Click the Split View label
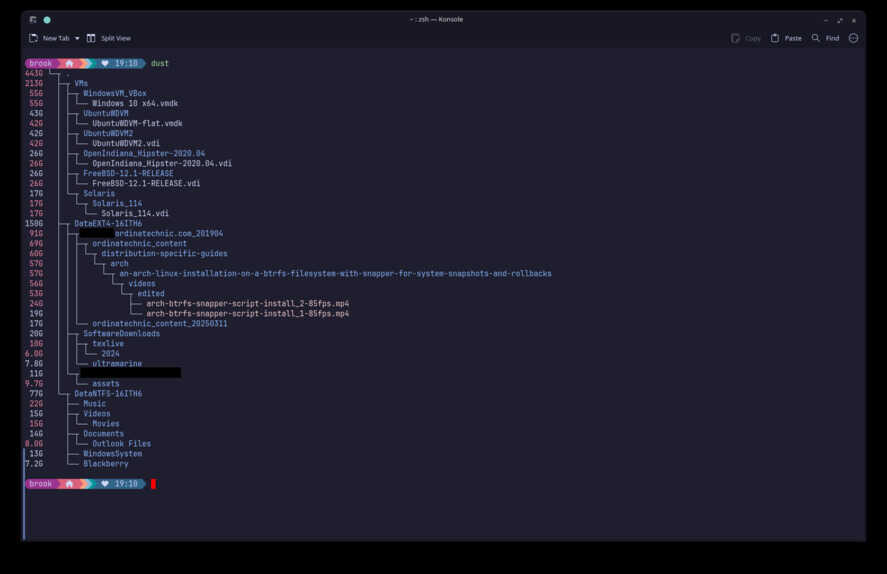Screen dimensions: 887x574 [x=116, y=38]
